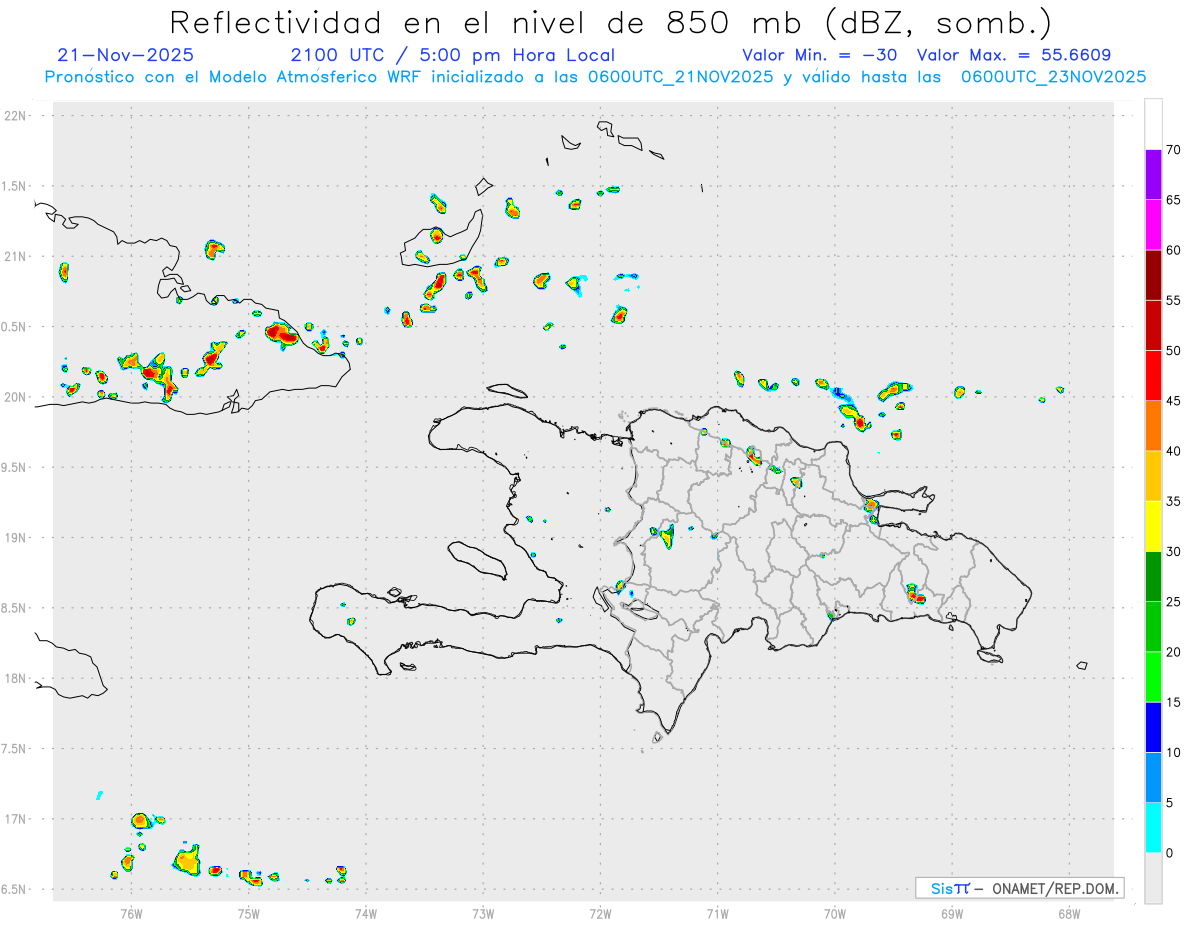Image resolution: width=1200 pixels, height=927 pixels.
Task: Click the '9.5N' latitude tick label
Action: click(x=15, y=467)
